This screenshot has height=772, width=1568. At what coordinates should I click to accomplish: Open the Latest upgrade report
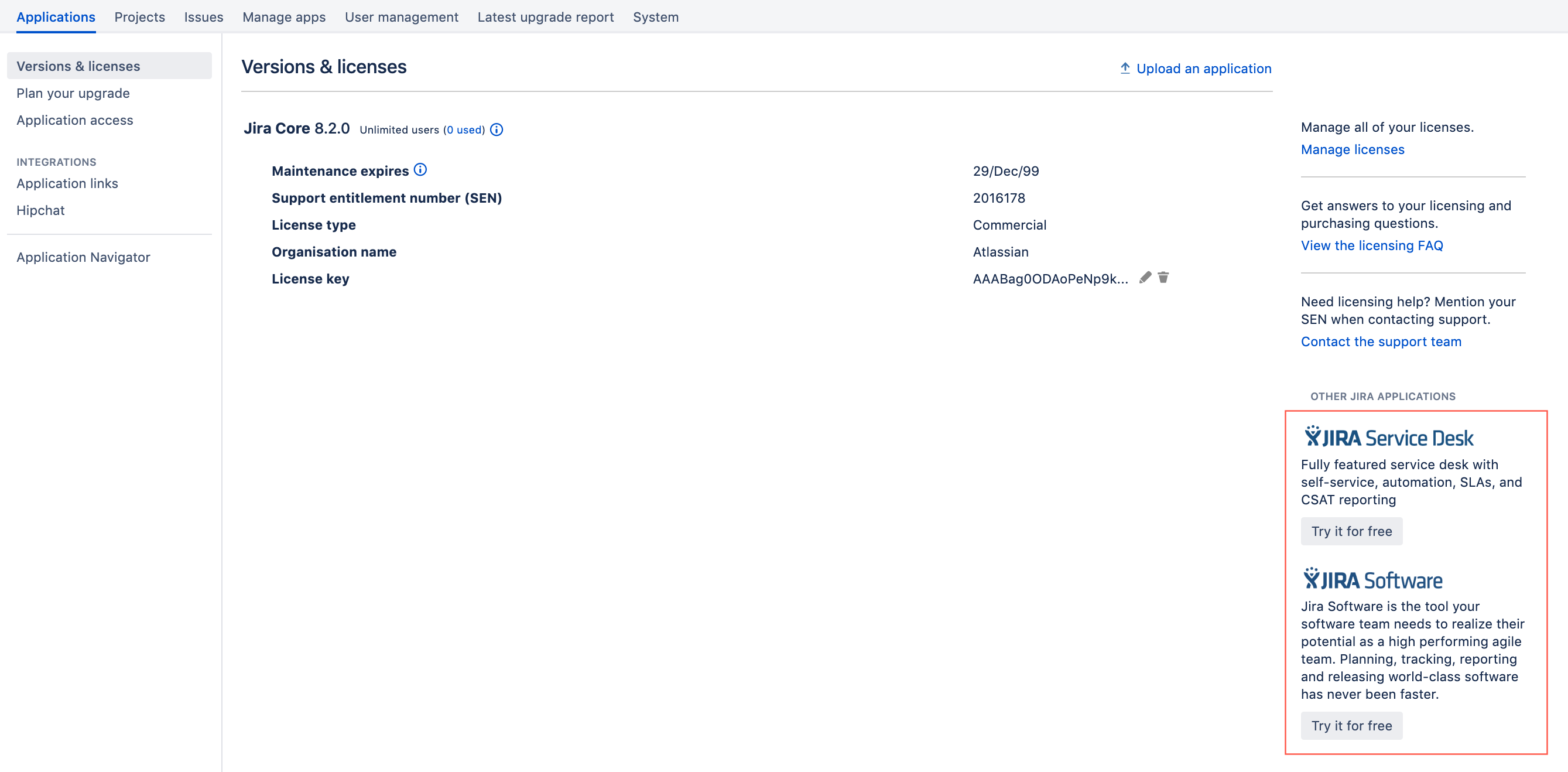(x=545, y=17)
